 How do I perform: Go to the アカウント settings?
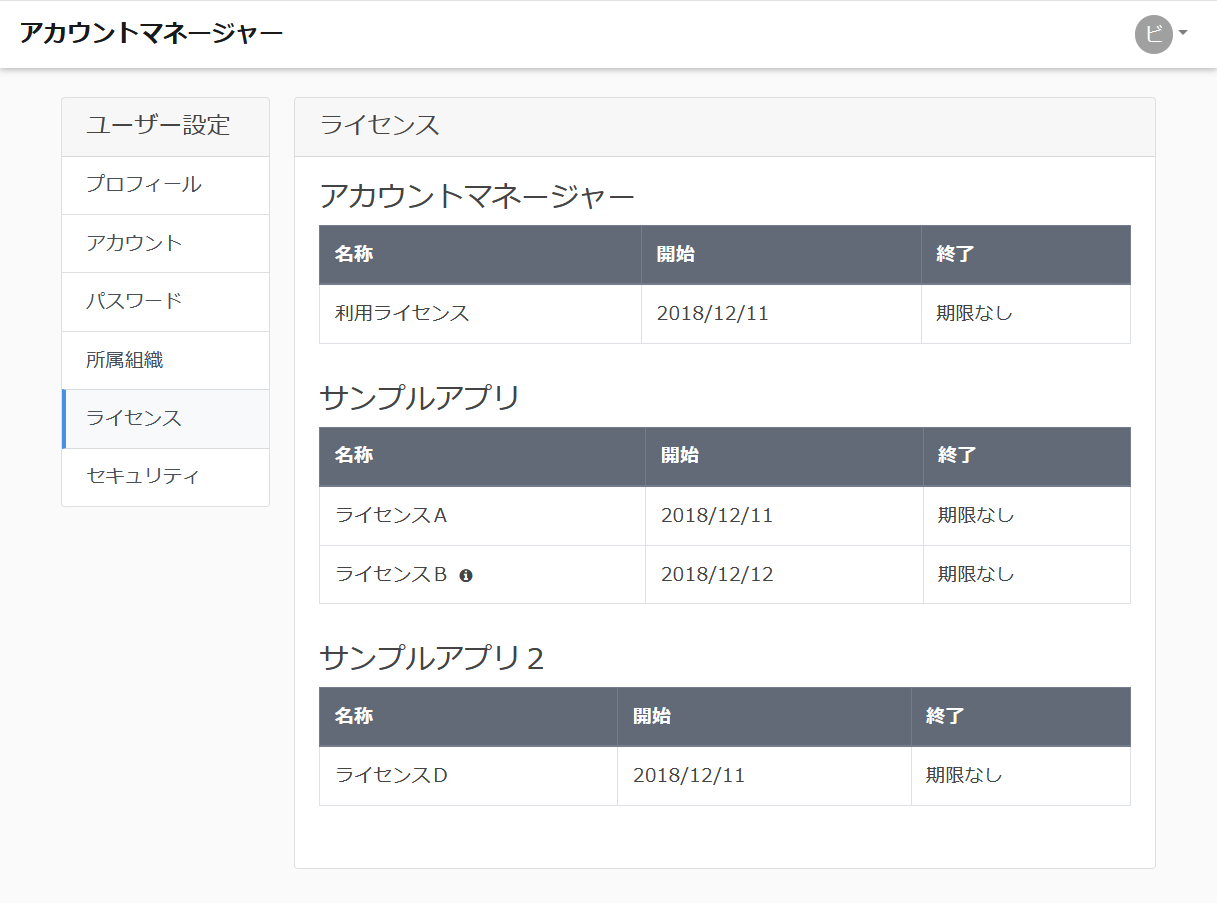point(135,243)
